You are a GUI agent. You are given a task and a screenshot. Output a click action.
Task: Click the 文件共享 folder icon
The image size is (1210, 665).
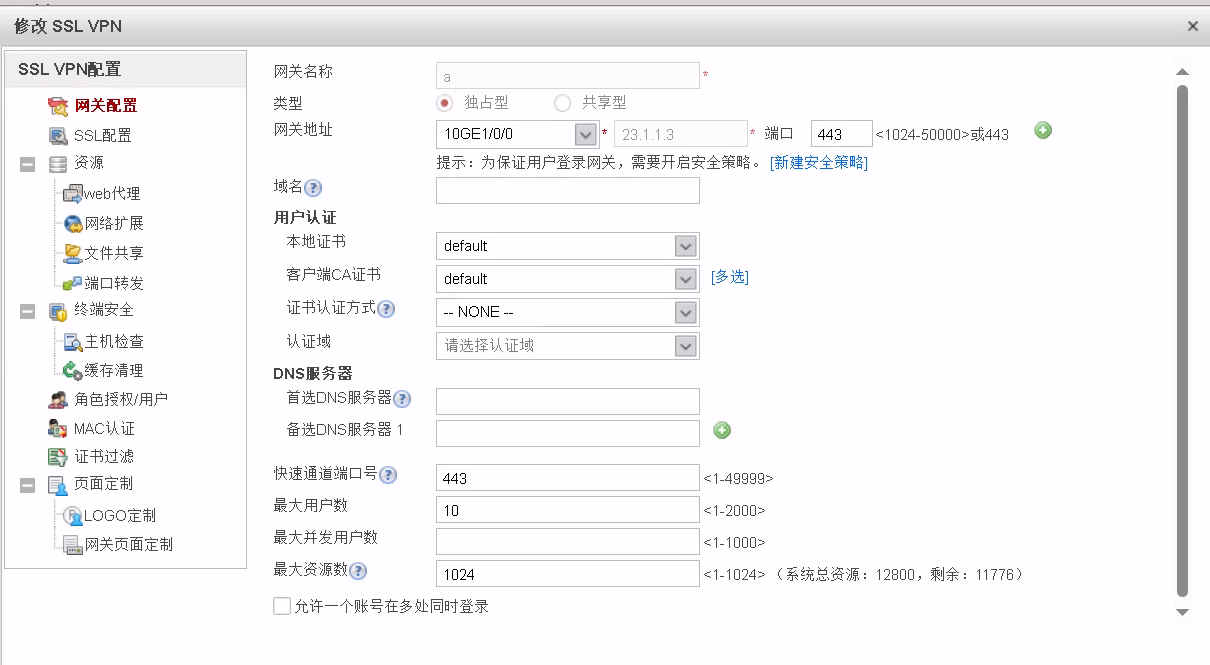[73, 253]
